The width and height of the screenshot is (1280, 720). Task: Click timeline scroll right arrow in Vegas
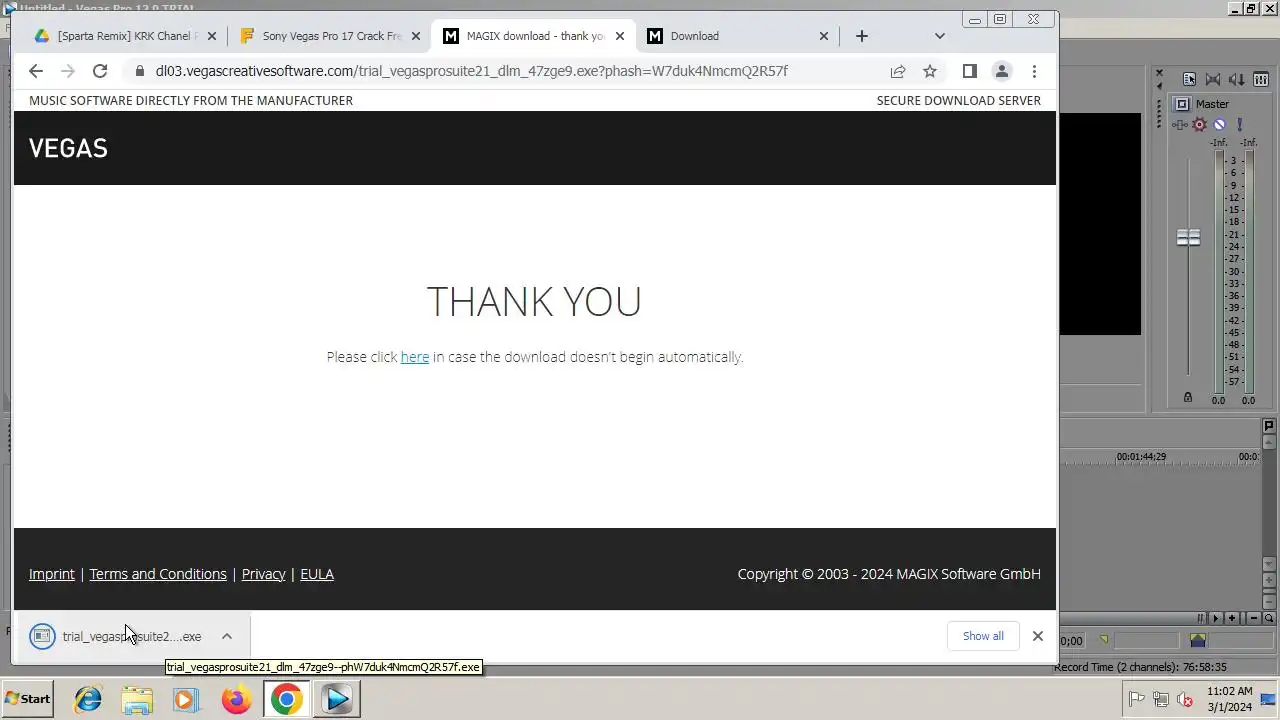pos(1216,618)
